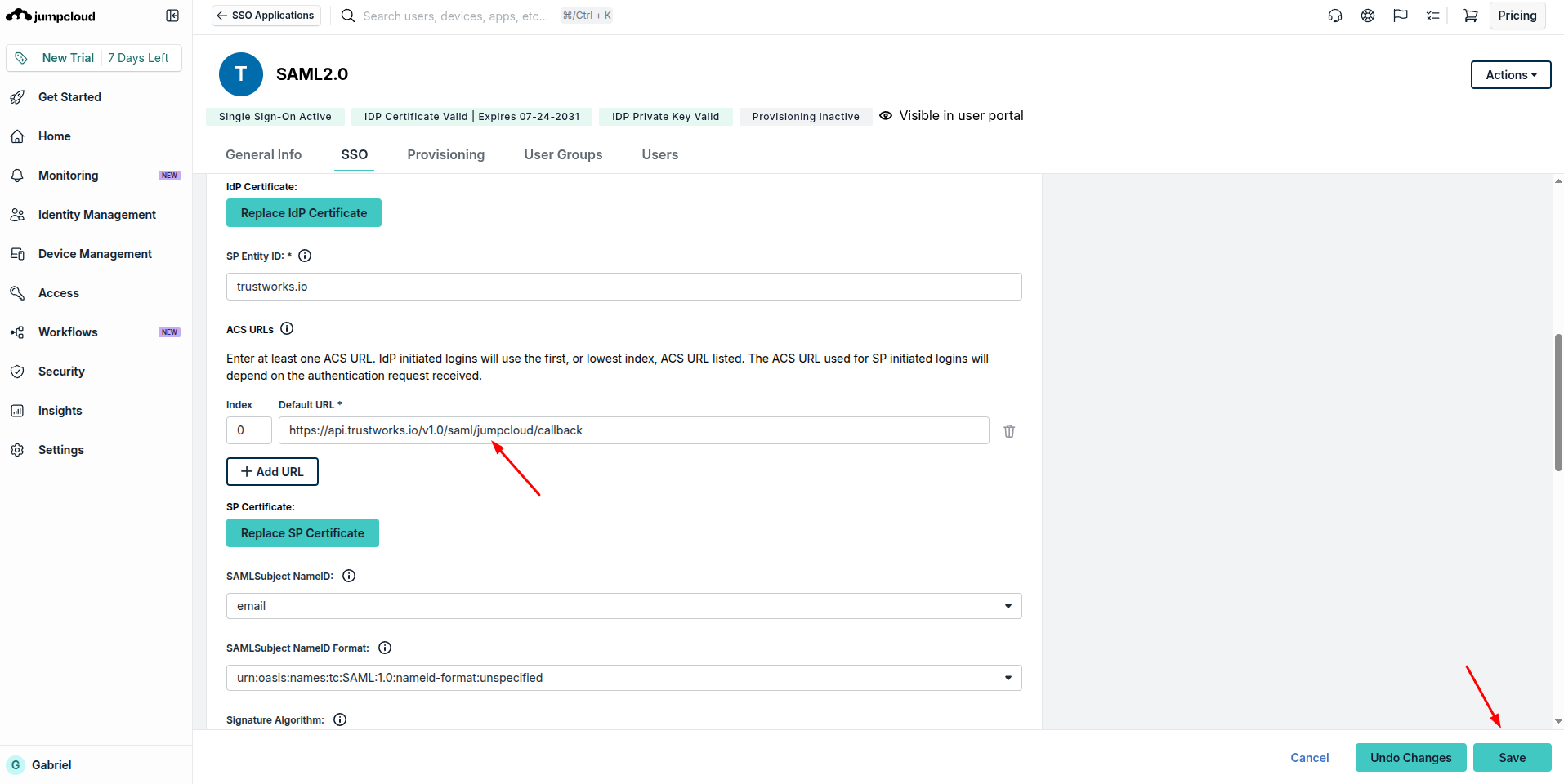
Task: Open the shopping cart icon
Action: 1471,16
